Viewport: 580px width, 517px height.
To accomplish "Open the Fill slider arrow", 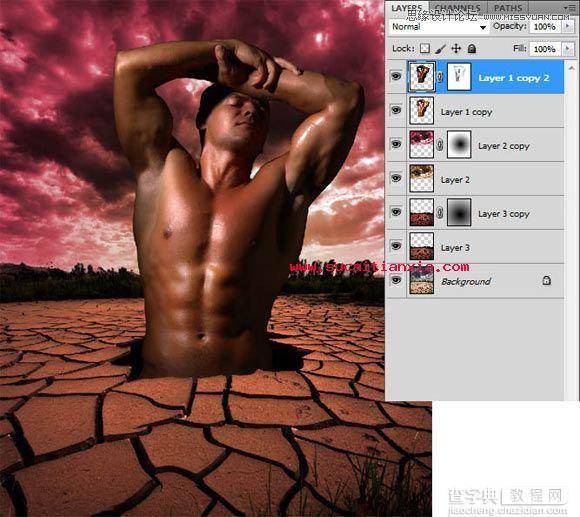I will pyautogui.click(x=568, y=49).
